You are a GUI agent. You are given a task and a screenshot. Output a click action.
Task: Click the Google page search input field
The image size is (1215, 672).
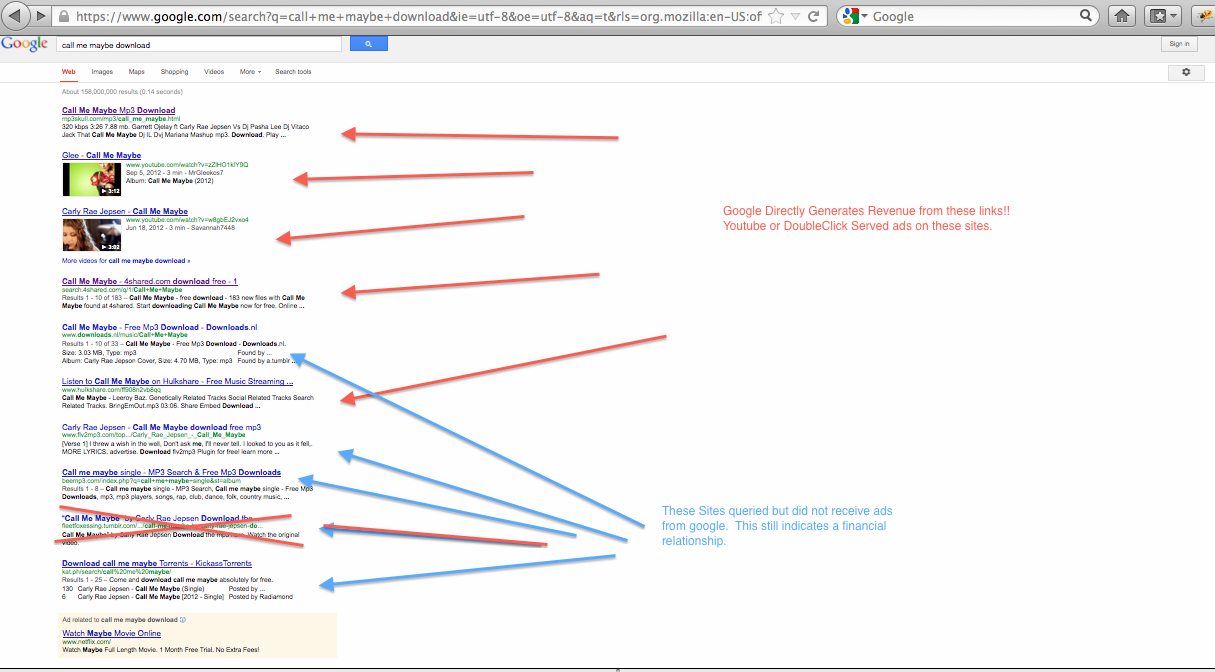point(198,45)
